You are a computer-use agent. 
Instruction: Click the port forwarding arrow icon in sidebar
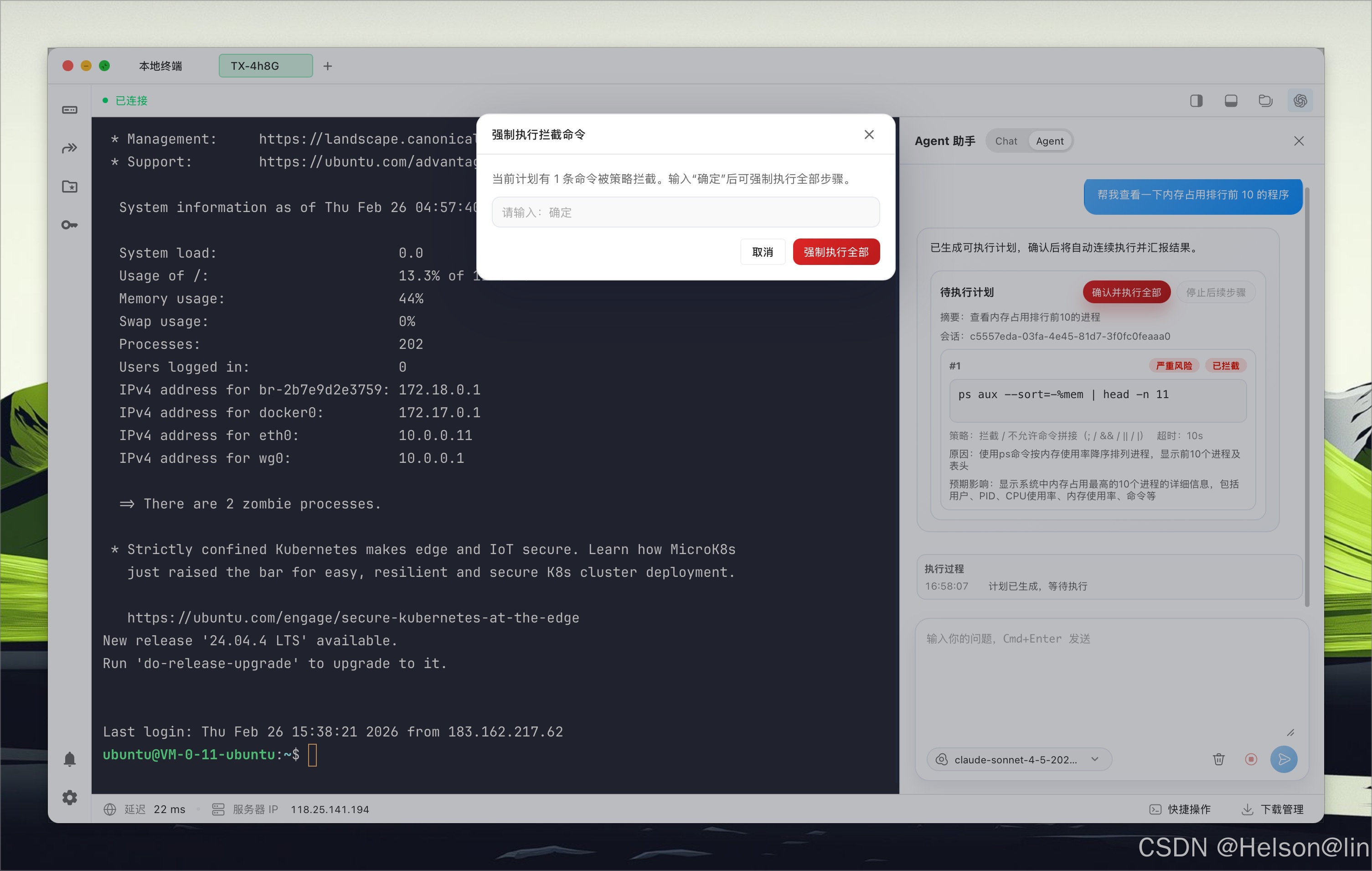point(69,148)
